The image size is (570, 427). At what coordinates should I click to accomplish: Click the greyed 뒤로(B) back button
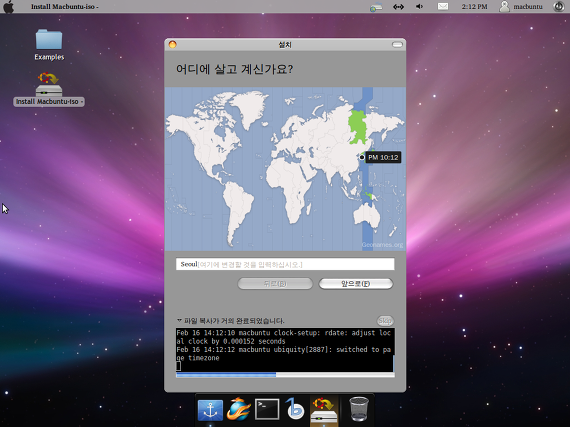point(275,284)
